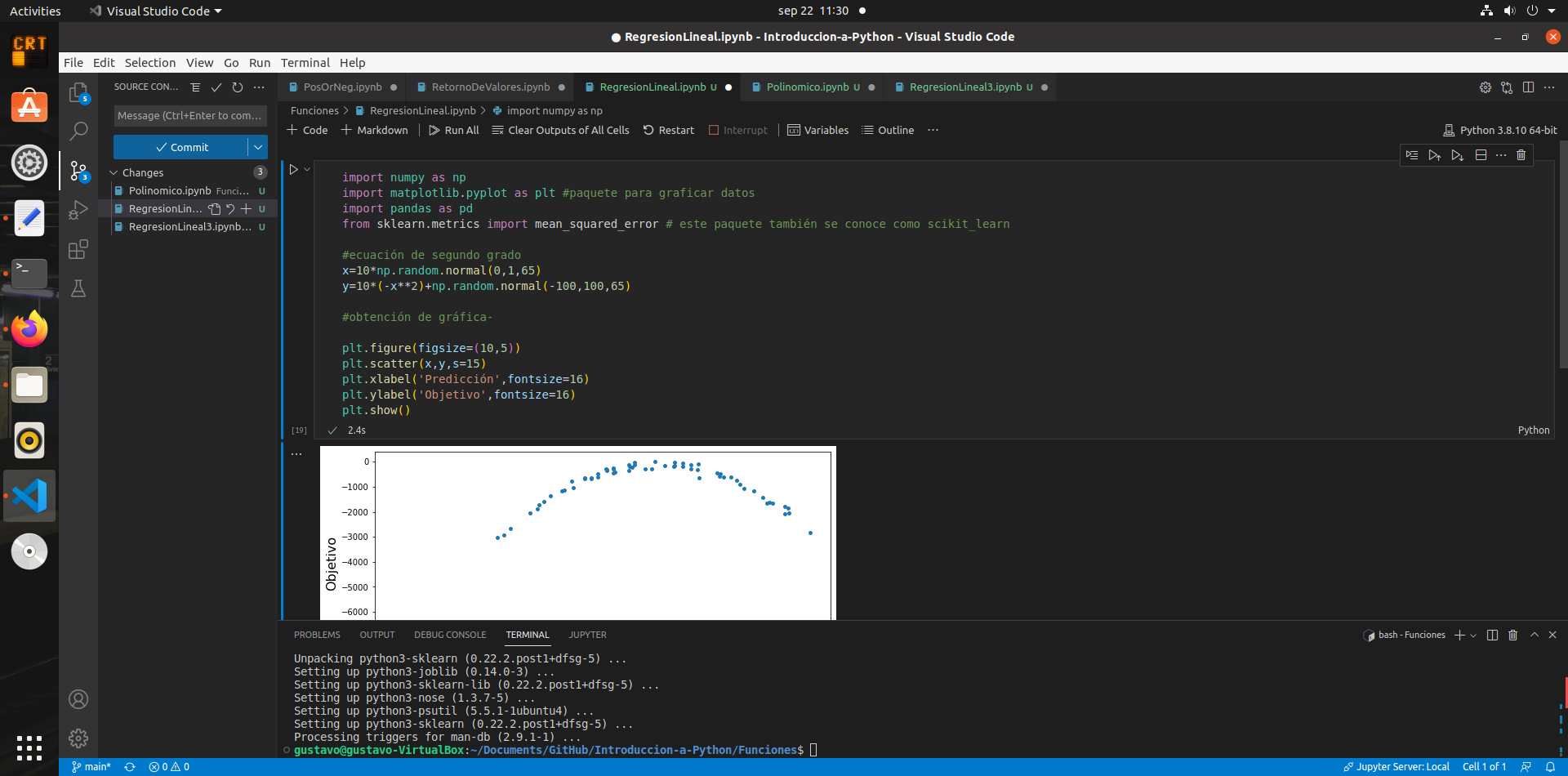Image resolution: width=1568 pixels, height=776 pixels.
Task: Discard changes on RegresionLin... file
Action: tap(230, 208)
